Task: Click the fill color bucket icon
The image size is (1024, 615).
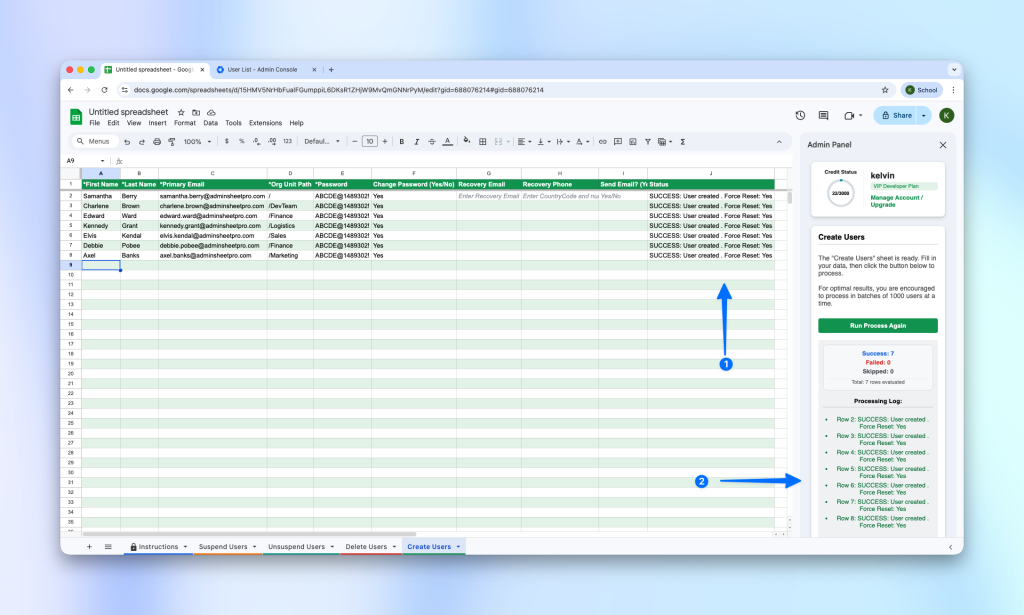Action: coord(467,142)
